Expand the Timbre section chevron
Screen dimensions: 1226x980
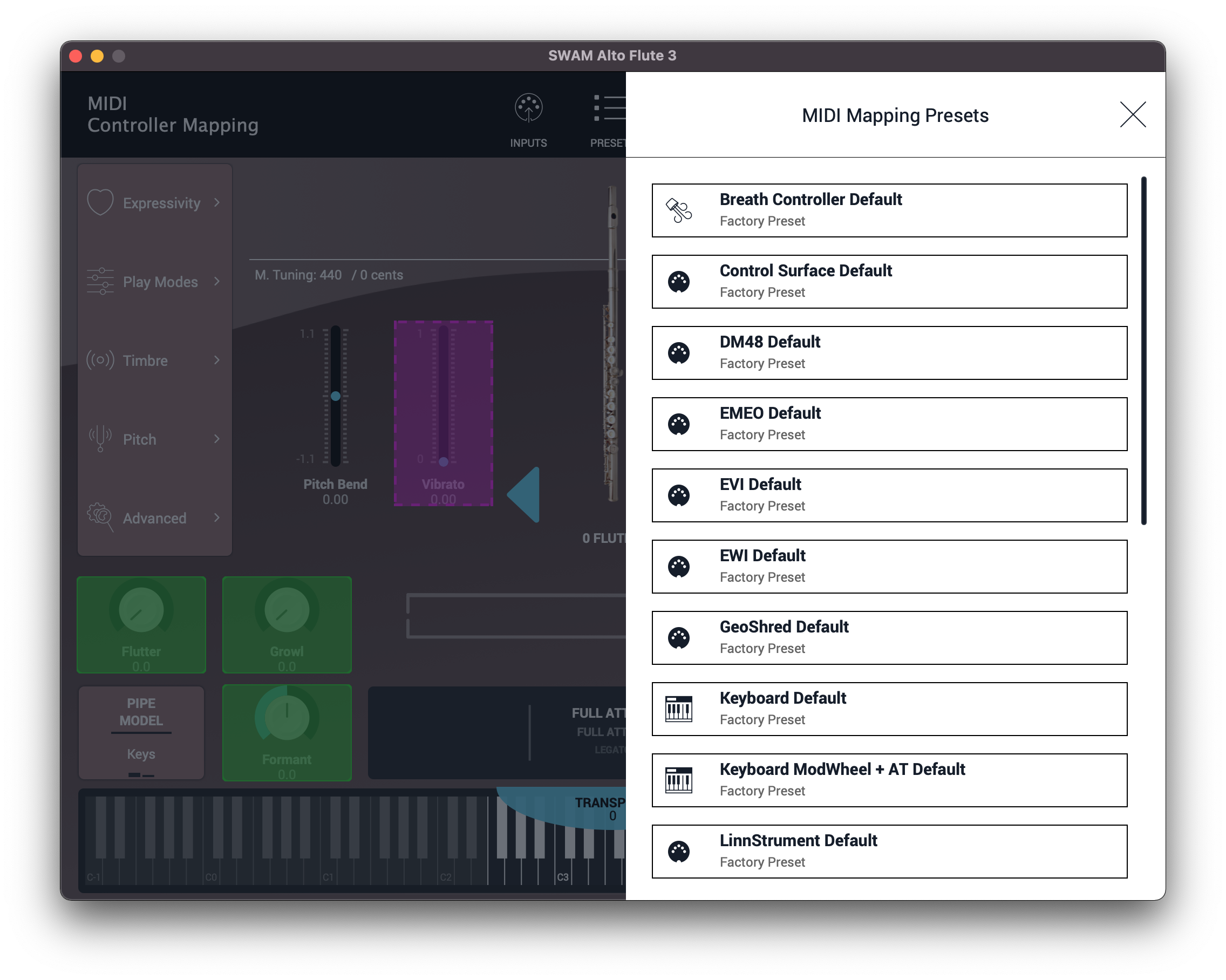(x=216, y=359)
